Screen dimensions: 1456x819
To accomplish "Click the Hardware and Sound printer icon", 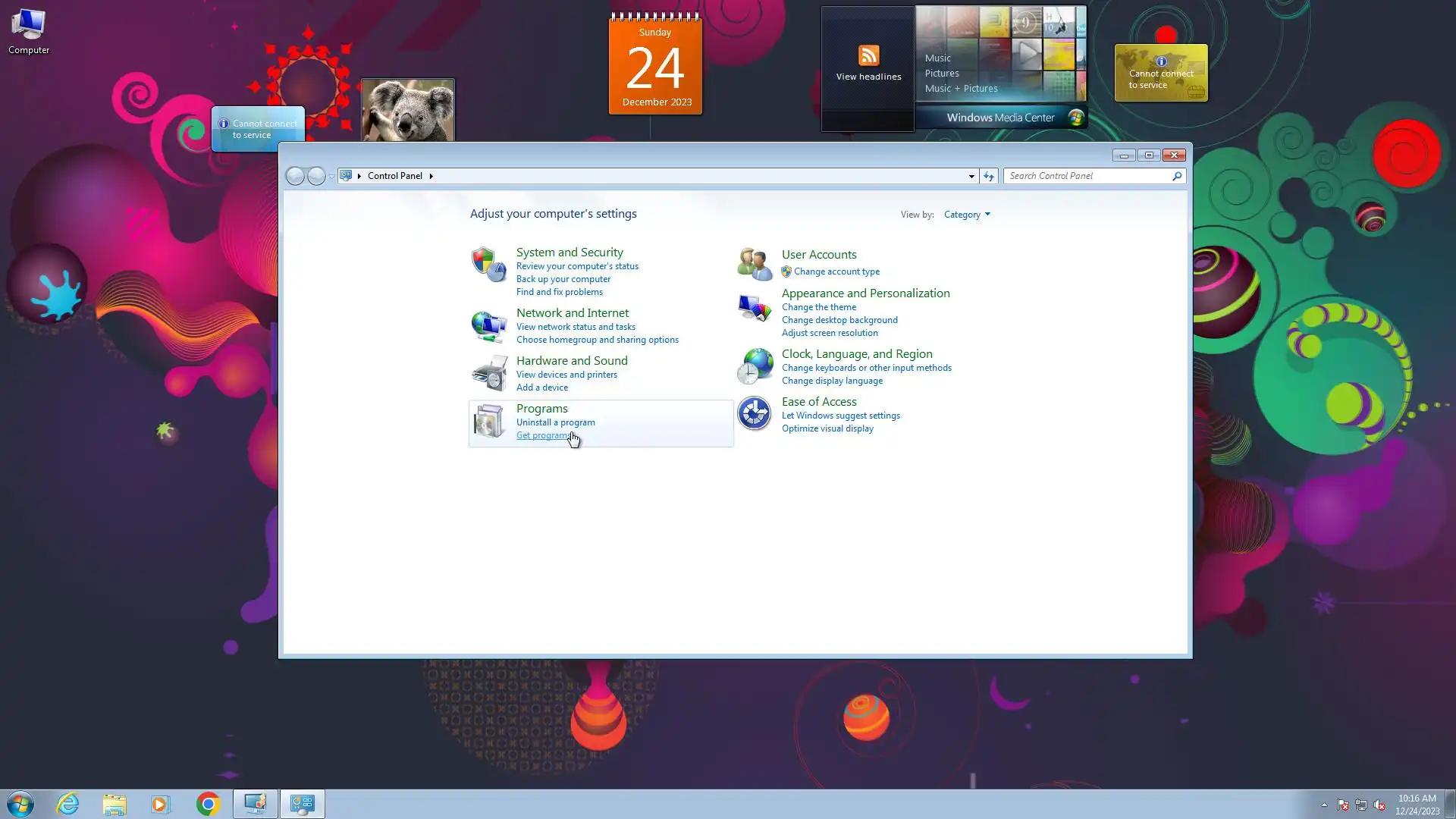I will [488, 373].
